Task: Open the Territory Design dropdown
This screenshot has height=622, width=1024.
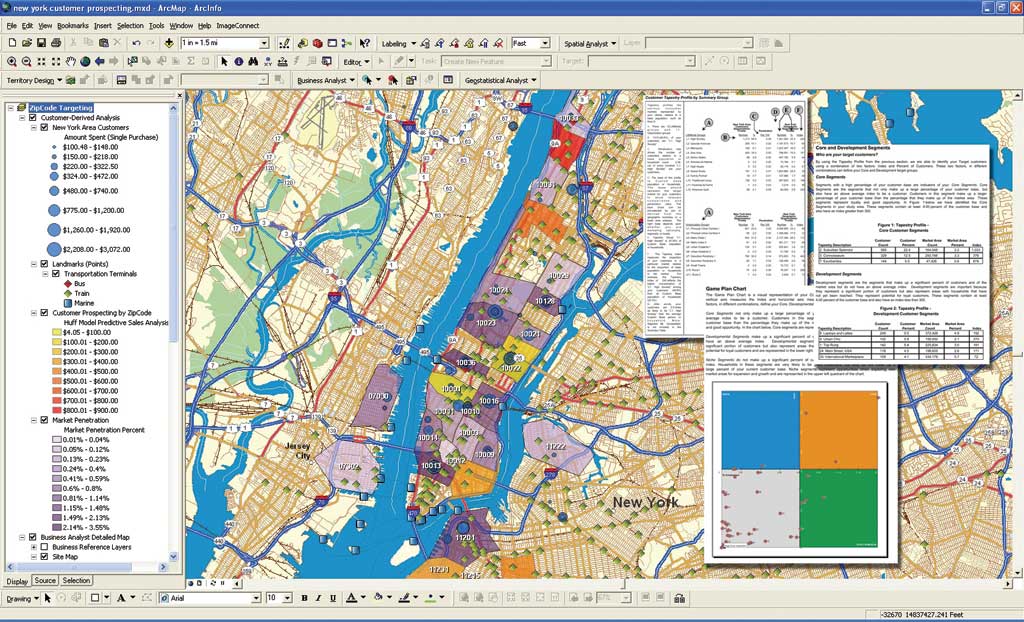Action: pos(34,80)
